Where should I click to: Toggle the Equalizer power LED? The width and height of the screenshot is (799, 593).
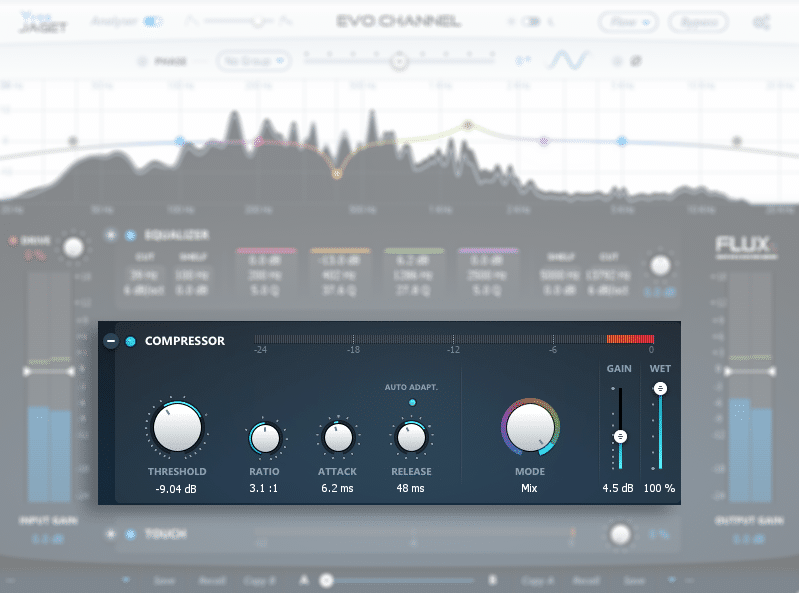click(x=130, y=235)
